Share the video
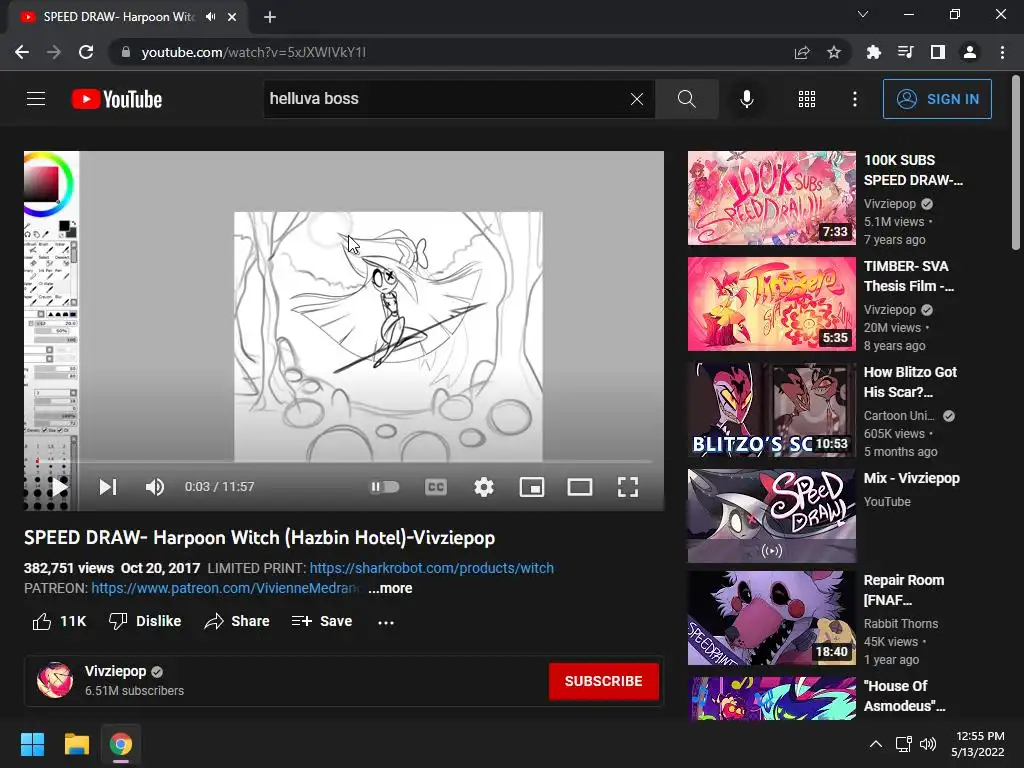The image size is (1024, 768). coord(236,621)
